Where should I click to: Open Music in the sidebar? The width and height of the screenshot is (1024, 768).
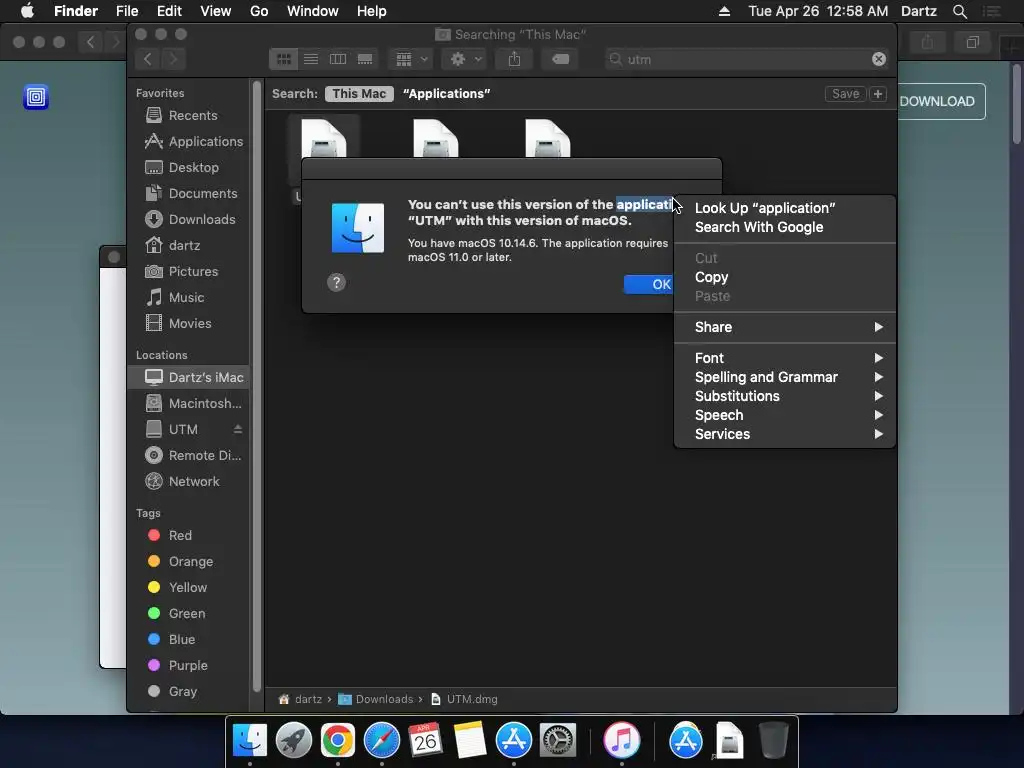(x=189, y=298)
